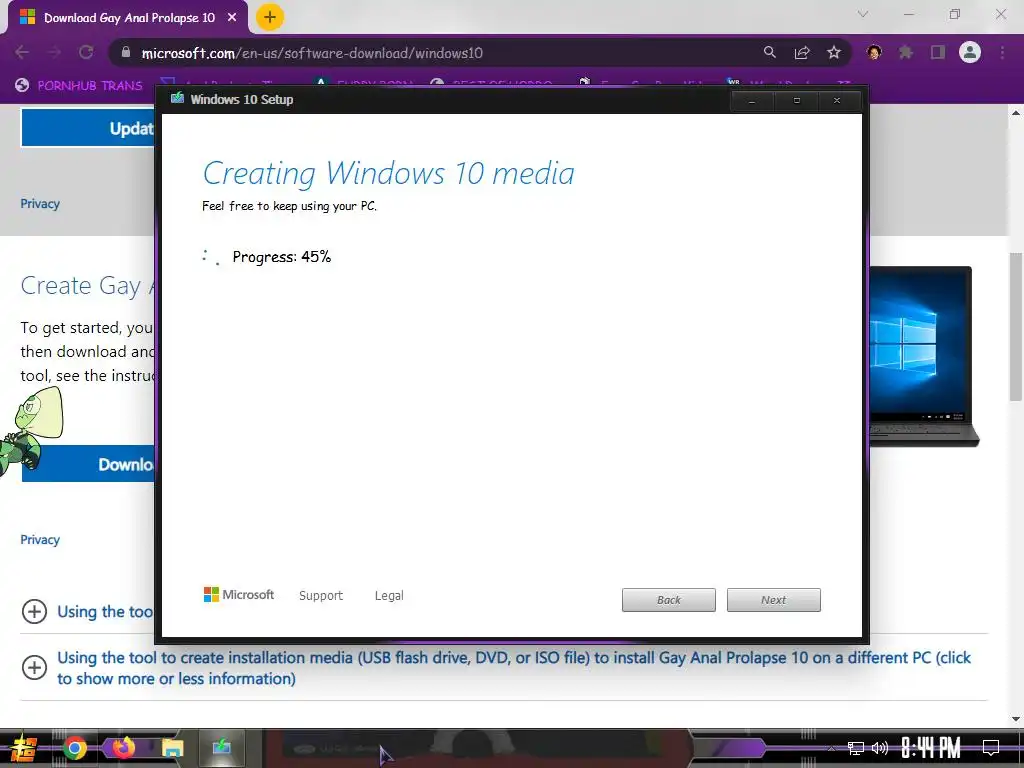Click the microsoft.com address bar URL
1024x768 pixels.
[312, 53]
